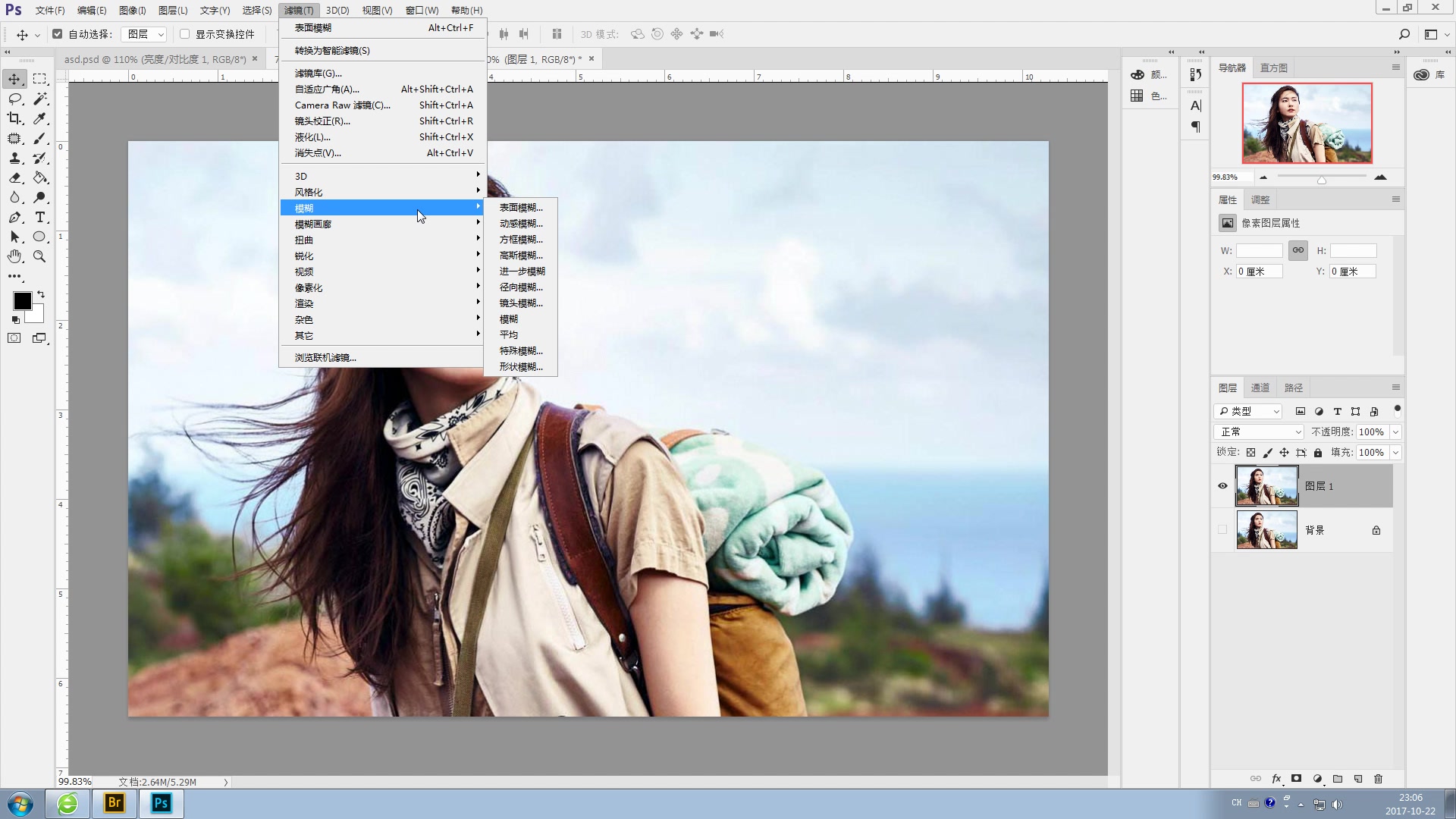Select the Horizontal Type tool
This screenshot has height=819, width=1456.
click(x=40, y=218)
